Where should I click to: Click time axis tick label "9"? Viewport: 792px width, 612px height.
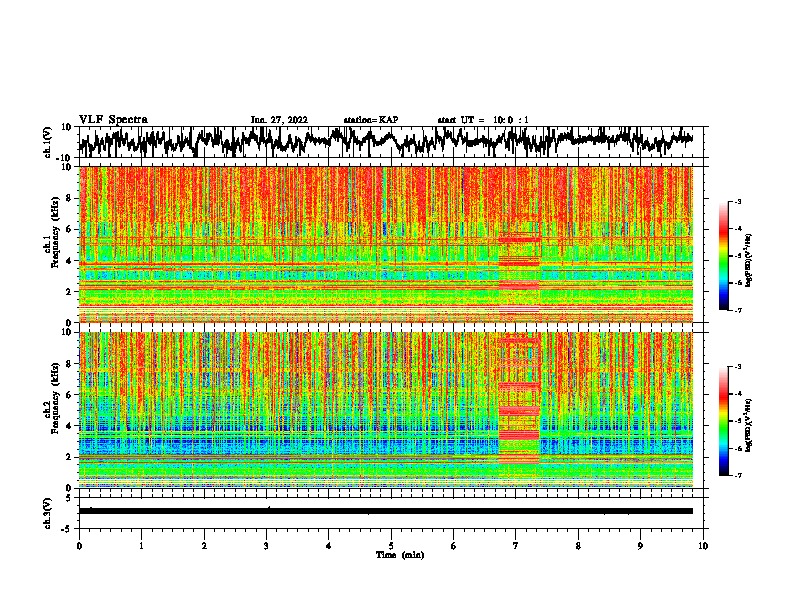pos(640,546)
